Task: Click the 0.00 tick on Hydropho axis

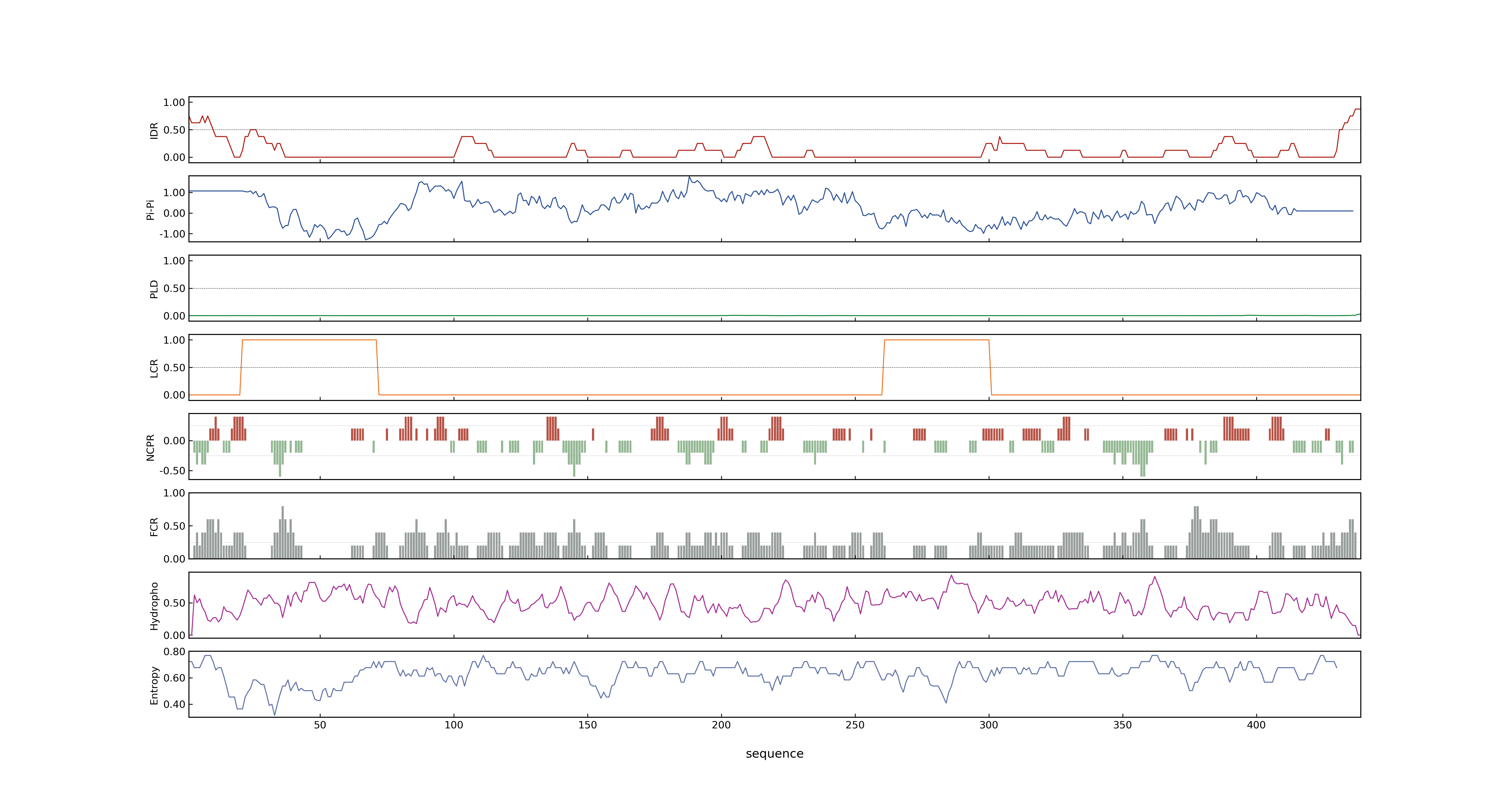Action: click(174, 635)
